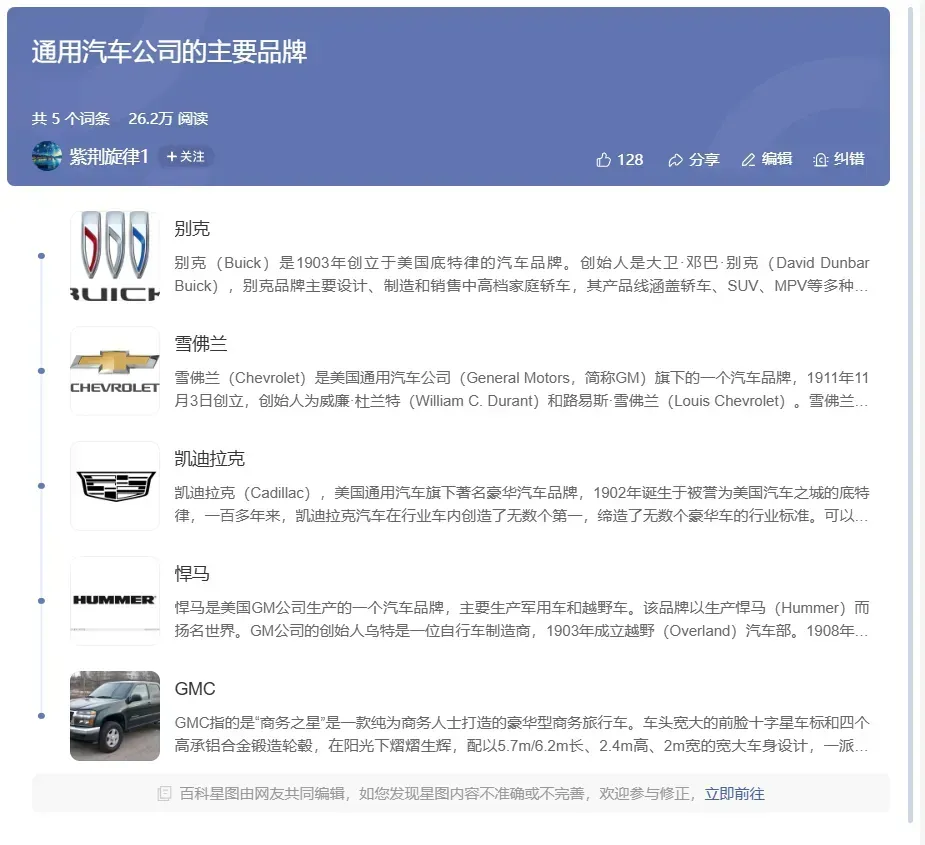The width and height of the screenshot is (925, 845).
Task: Open the GMC brand entry
Action: pyautogui.click(x=196, y=688)
